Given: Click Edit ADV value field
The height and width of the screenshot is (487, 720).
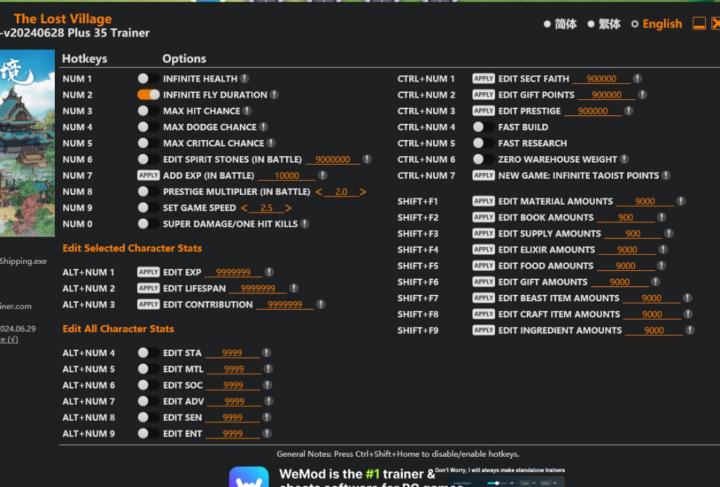Looking at the screenshot, I should click(235, 401).
